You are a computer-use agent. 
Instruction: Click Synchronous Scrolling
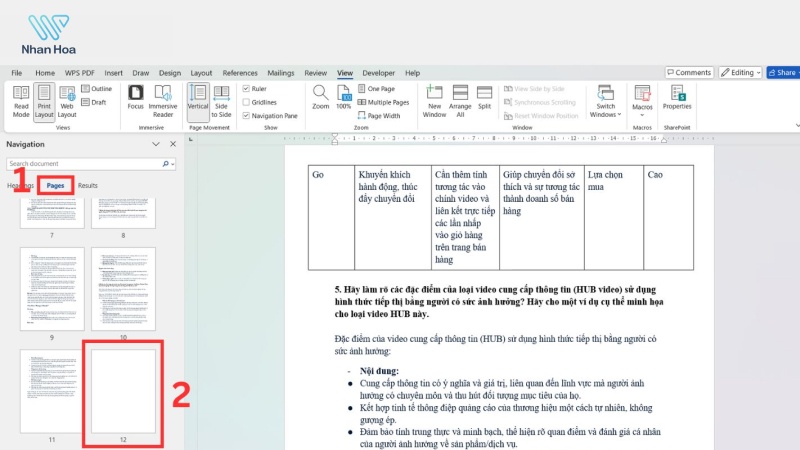540,102
